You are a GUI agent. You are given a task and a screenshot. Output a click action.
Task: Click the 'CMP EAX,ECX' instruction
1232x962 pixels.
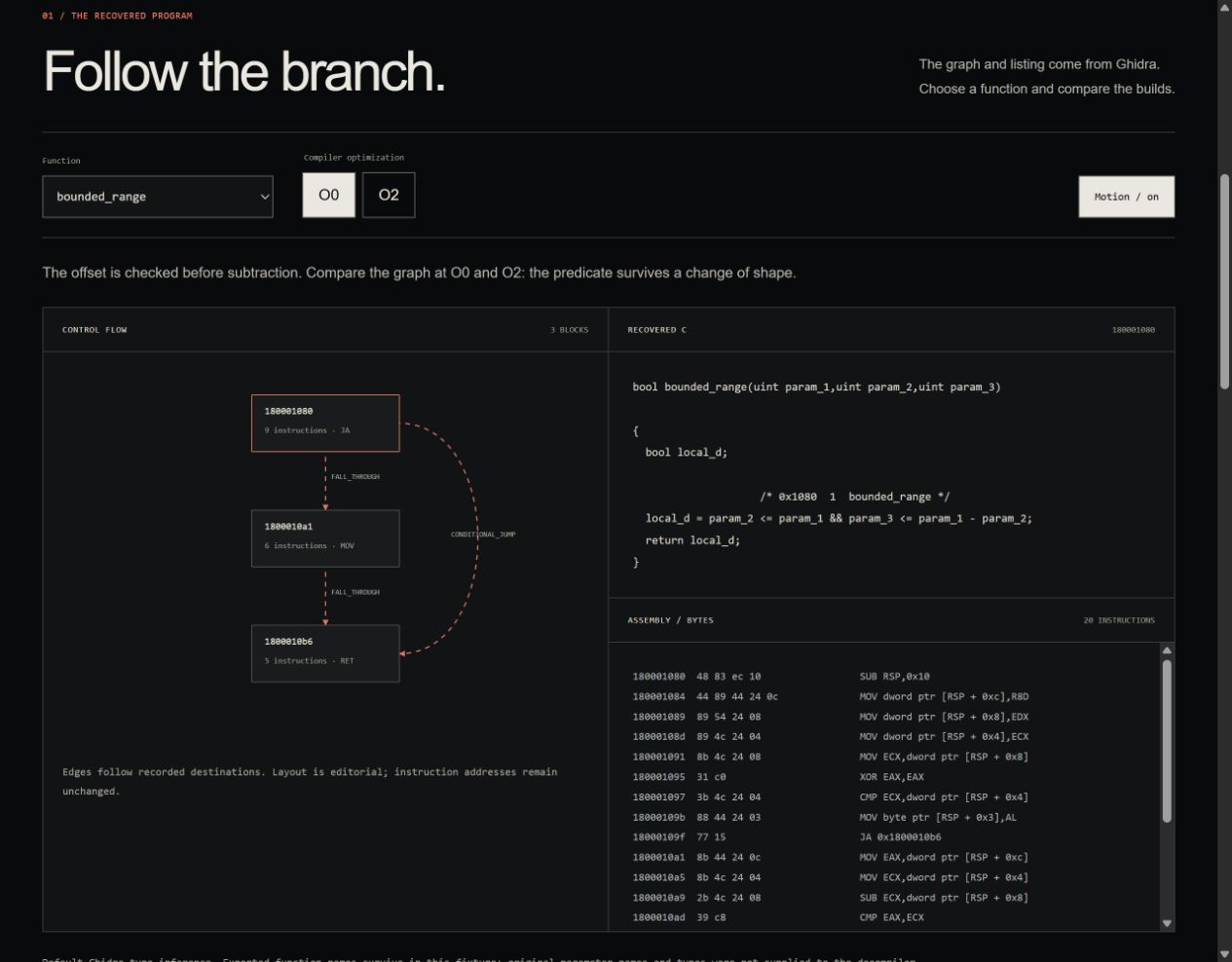[891, 917]
